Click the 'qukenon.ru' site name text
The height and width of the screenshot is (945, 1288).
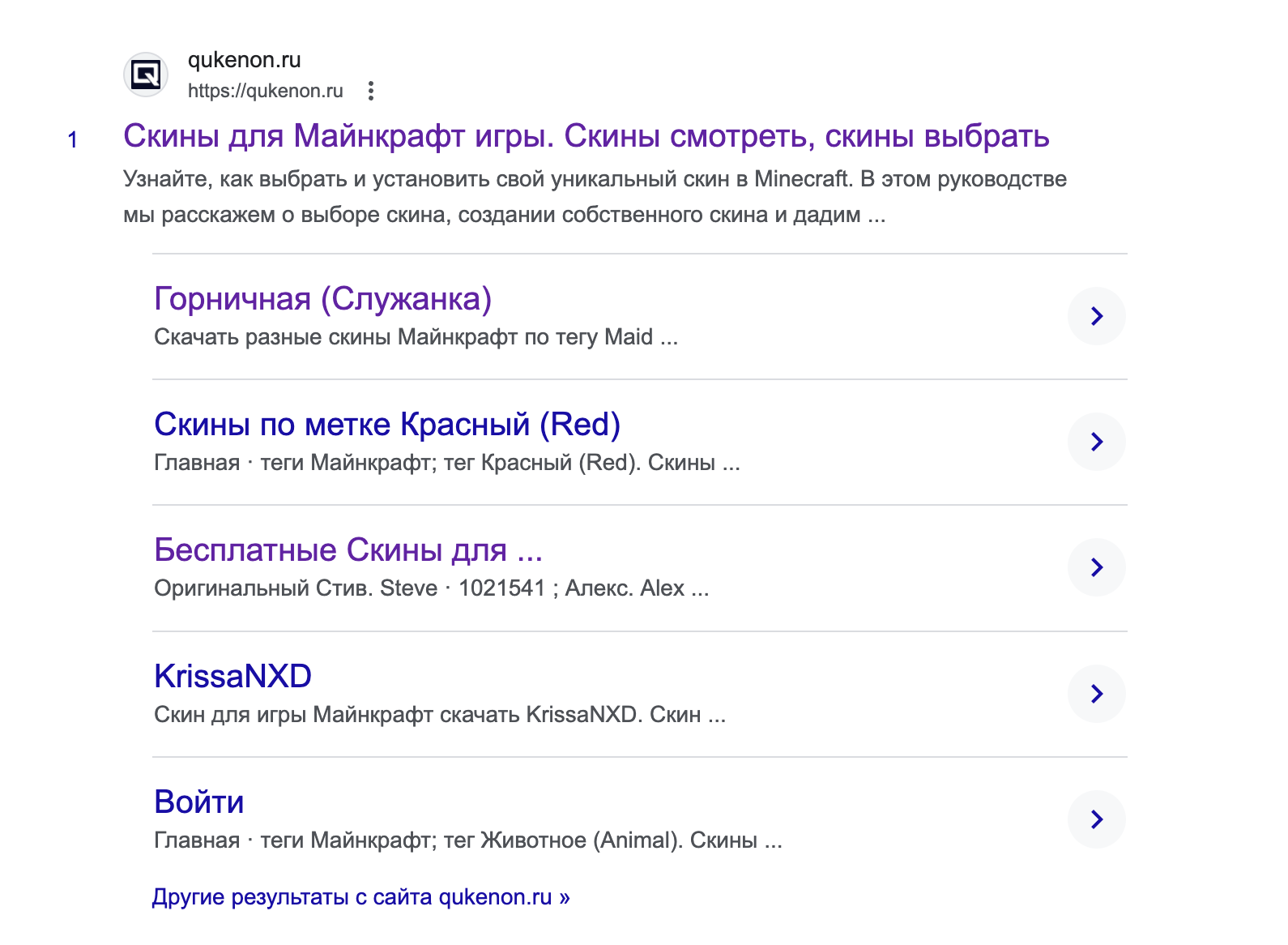245,60
